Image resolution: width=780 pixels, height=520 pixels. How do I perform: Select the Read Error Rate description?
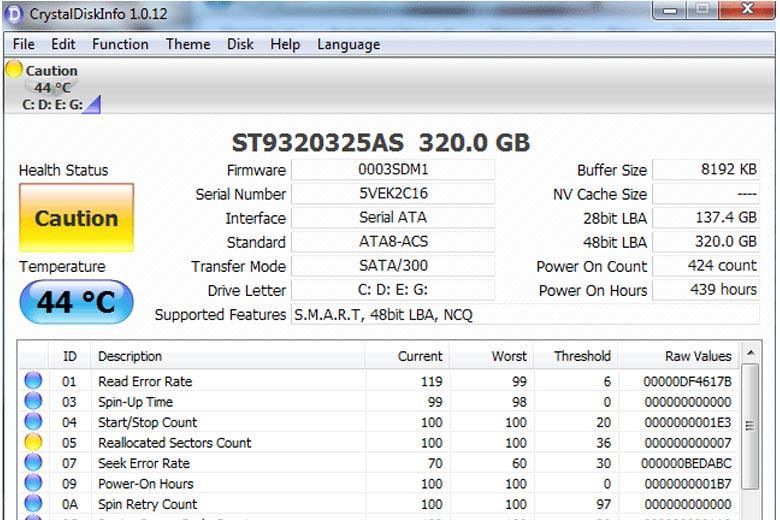(x=145, y=381)
